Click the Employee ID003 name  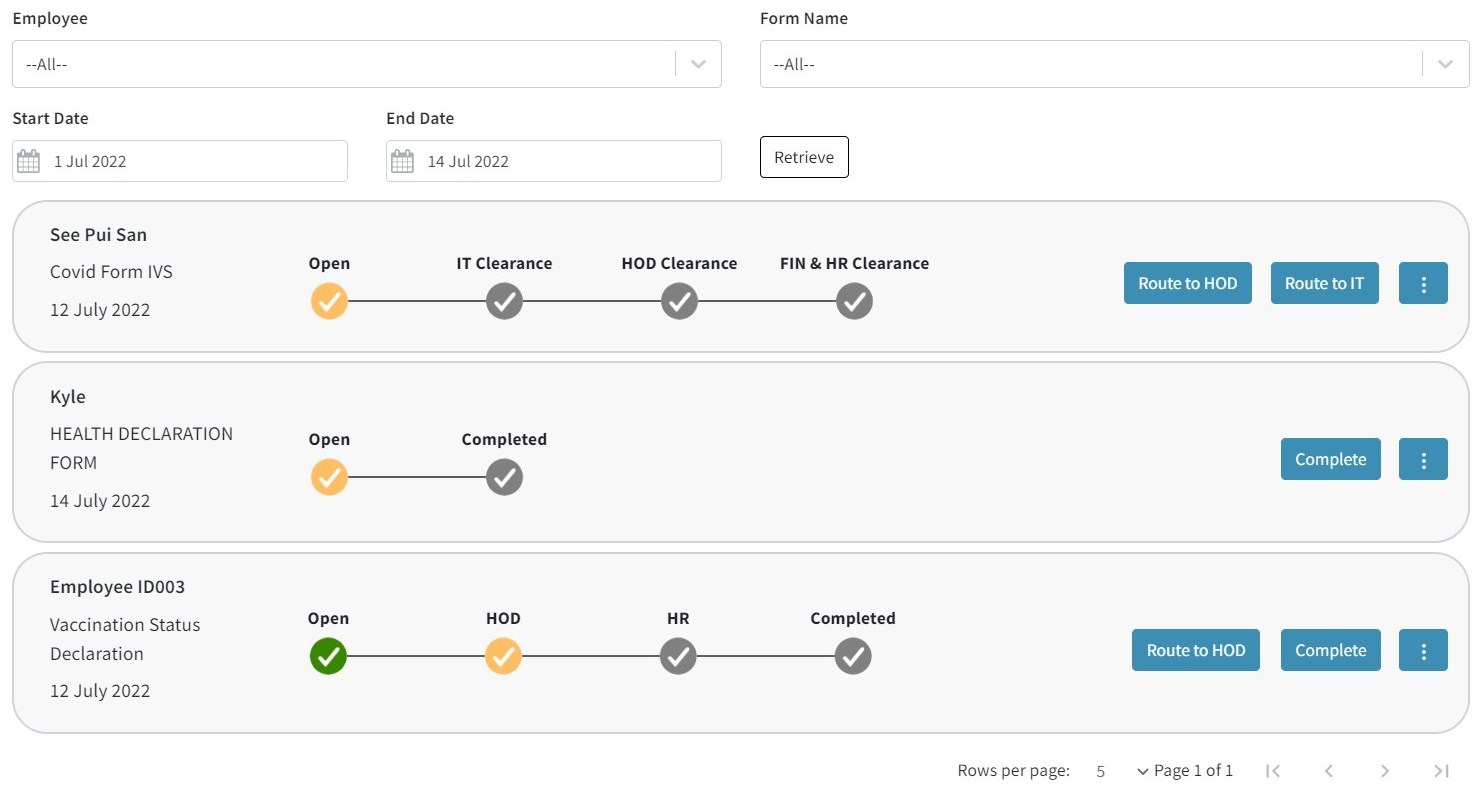[x=117, y=587]
